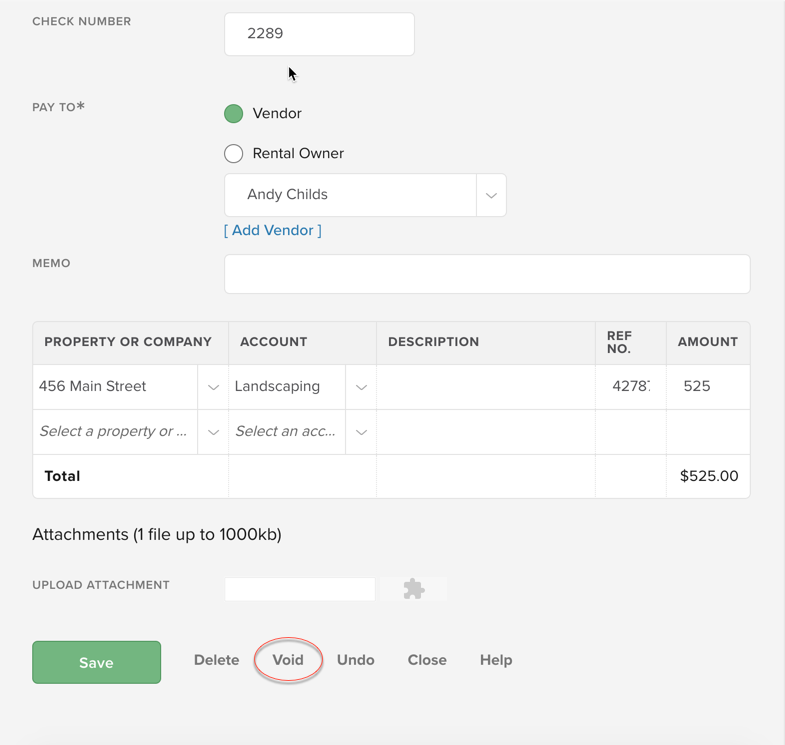Click the Delete action
Viewport: 785px width, 745px height.
coord(216,660)
